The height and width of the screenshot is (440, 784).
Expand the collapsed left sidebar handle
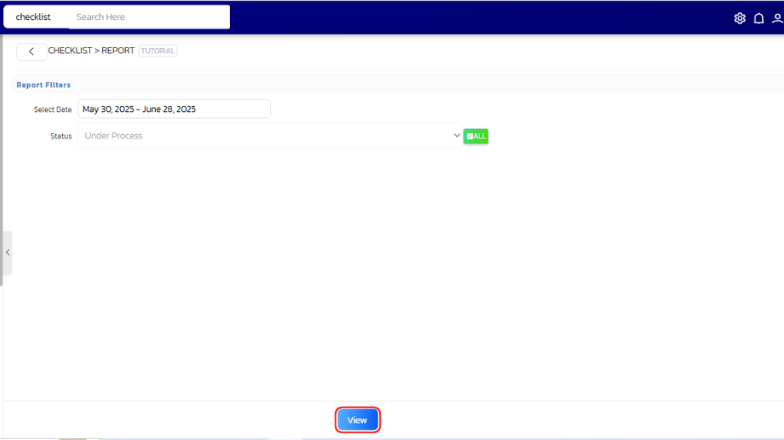8,252
